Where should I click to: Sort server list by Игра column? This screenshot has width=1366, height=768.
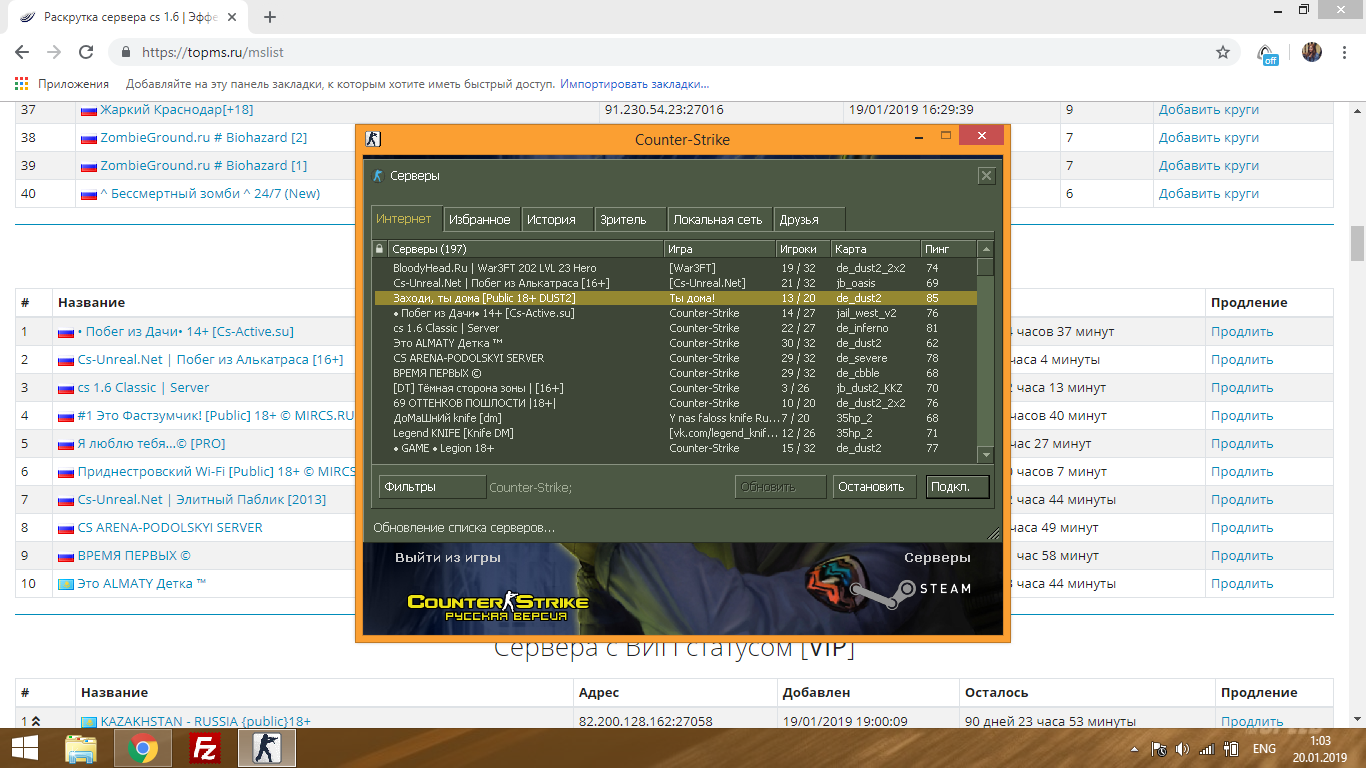pos(720,249)
